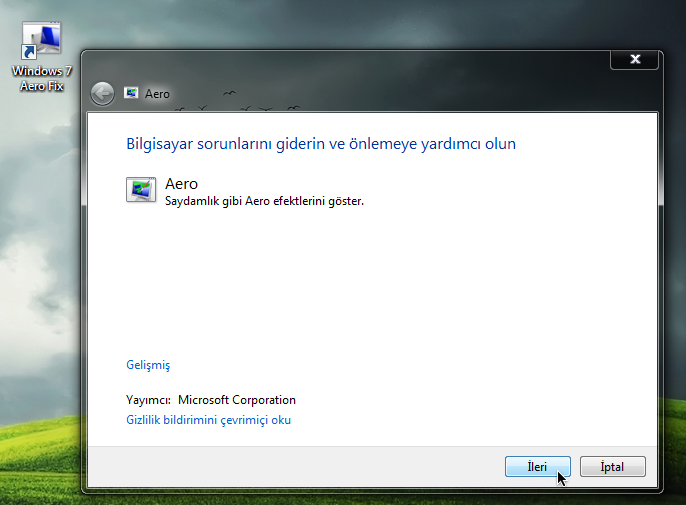
Task: Click the back arrow in the Aero troubleshooter
Action: (x=102, y=93)
